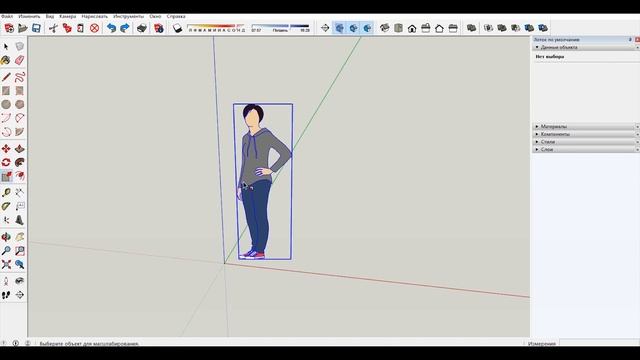Toggle shadows on or off
The image size is (640, 360).
[x=178, y=28]
